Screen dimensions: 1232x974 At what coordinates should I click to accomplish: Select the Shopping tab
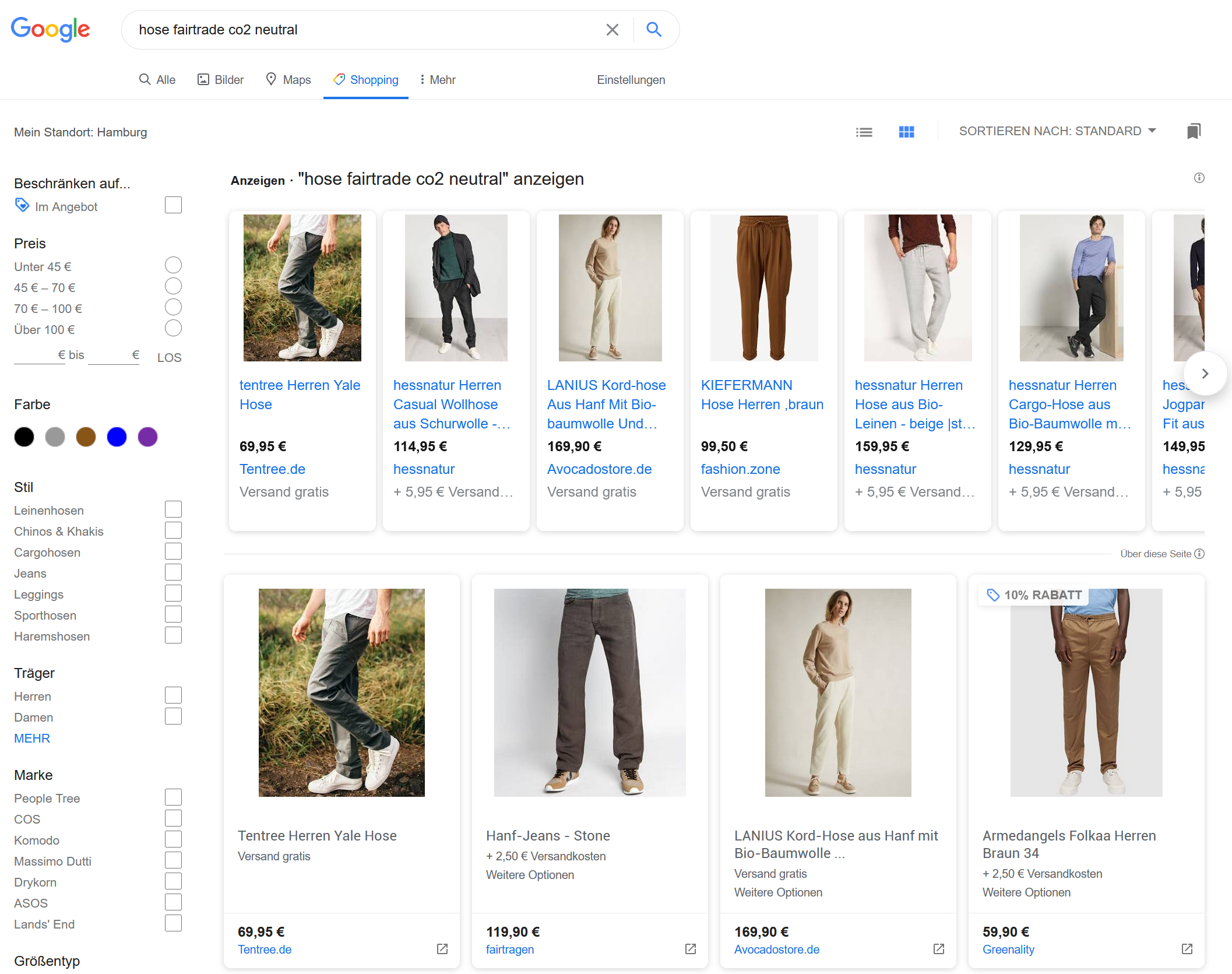click(x=366, y=80)
